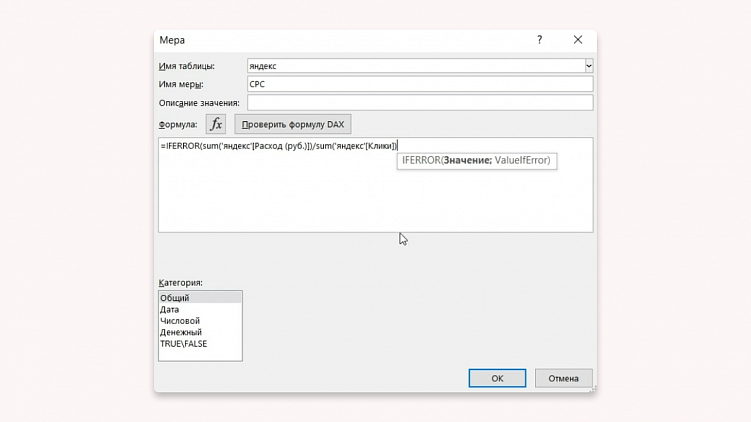This screenshot has width=751, height=422.
Task: Choose the Числовой category
Action: tap(200, 321)
